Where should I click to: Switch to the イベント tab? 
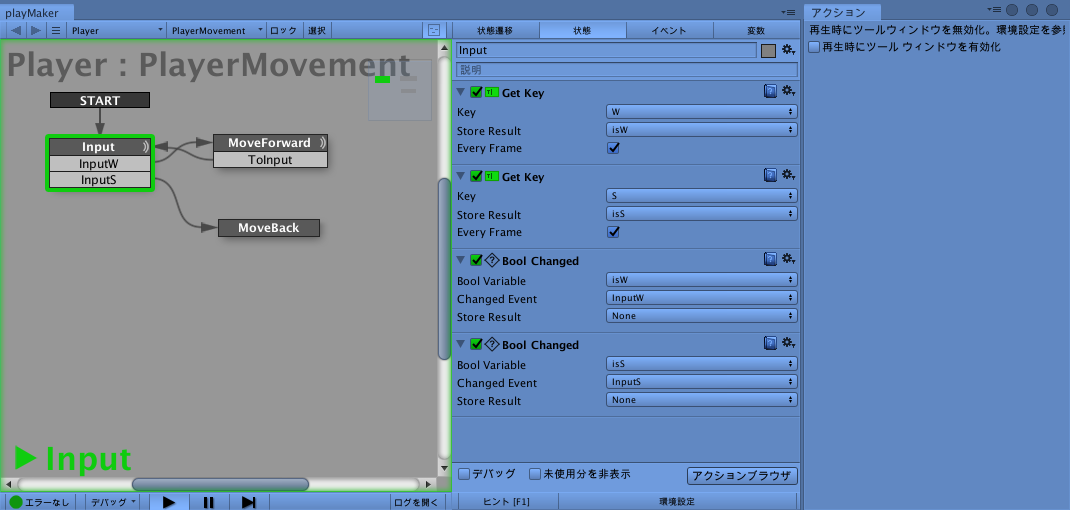[669, 30]
